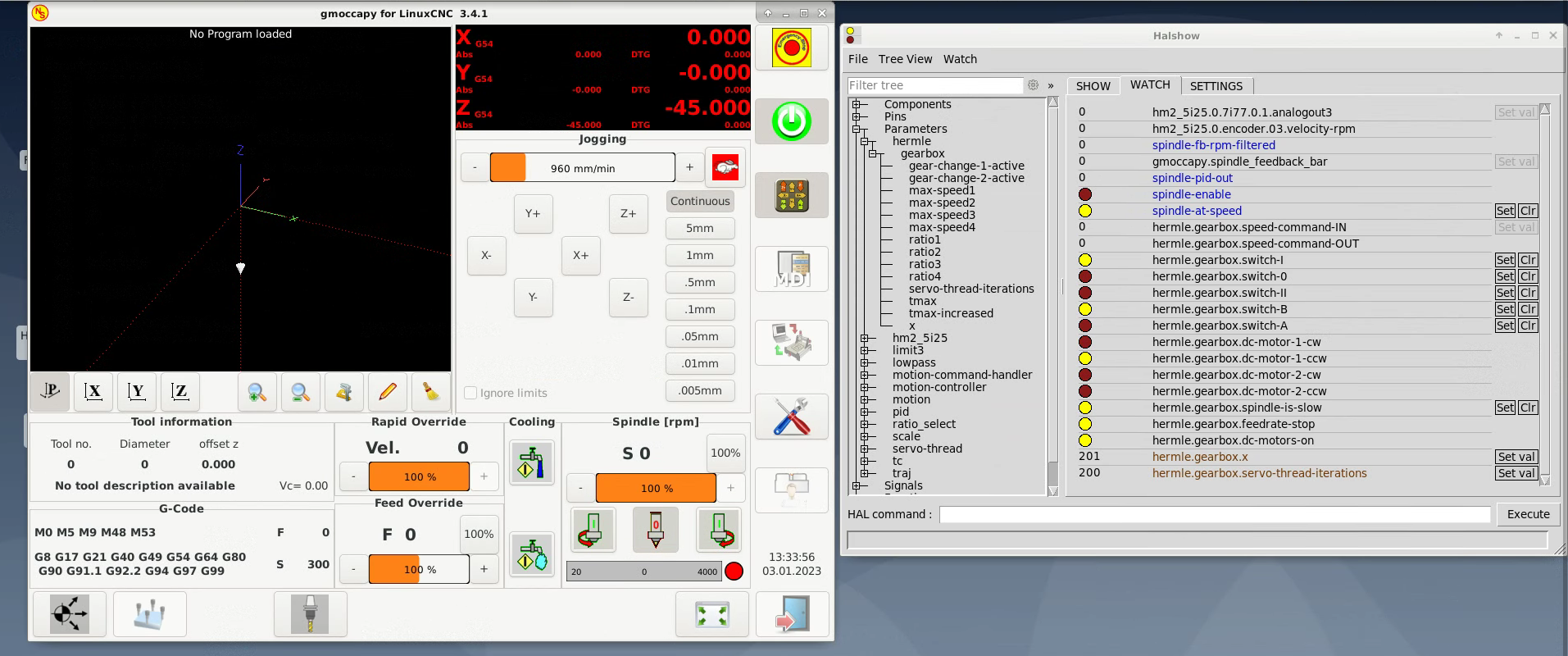Select Y view icon in preview toolbar
The width and height of the screenshot is (1568, 656).
pos(137,392)
